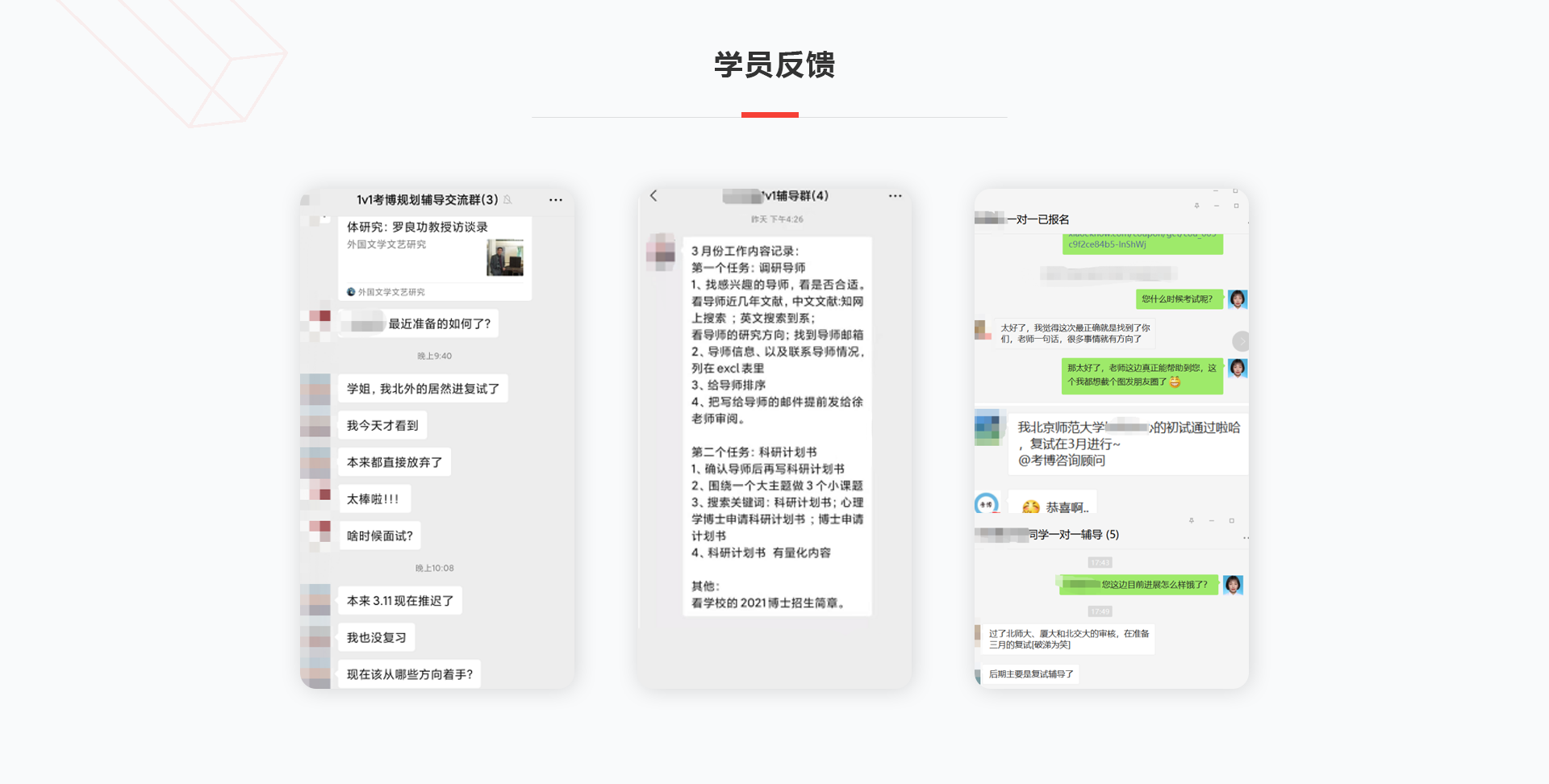Select the message 学姐，我北外的居然进复试了
This screenshot has height=784, width=1549.
(423, 389)
